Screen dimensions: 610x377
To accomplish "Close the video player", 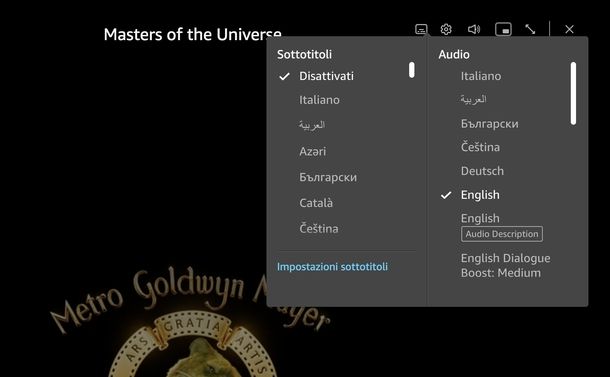I will point(569,29).
